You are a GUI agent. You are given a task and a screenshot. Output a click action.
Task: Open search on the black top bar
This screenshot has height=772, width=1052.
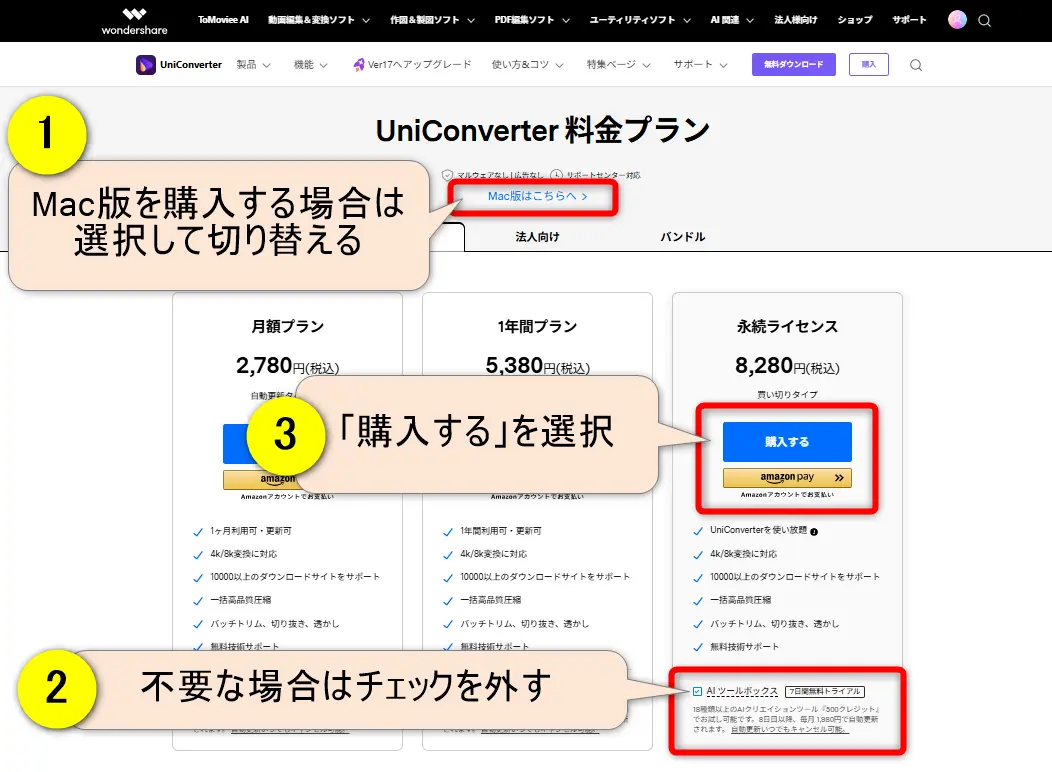[985, 20]
